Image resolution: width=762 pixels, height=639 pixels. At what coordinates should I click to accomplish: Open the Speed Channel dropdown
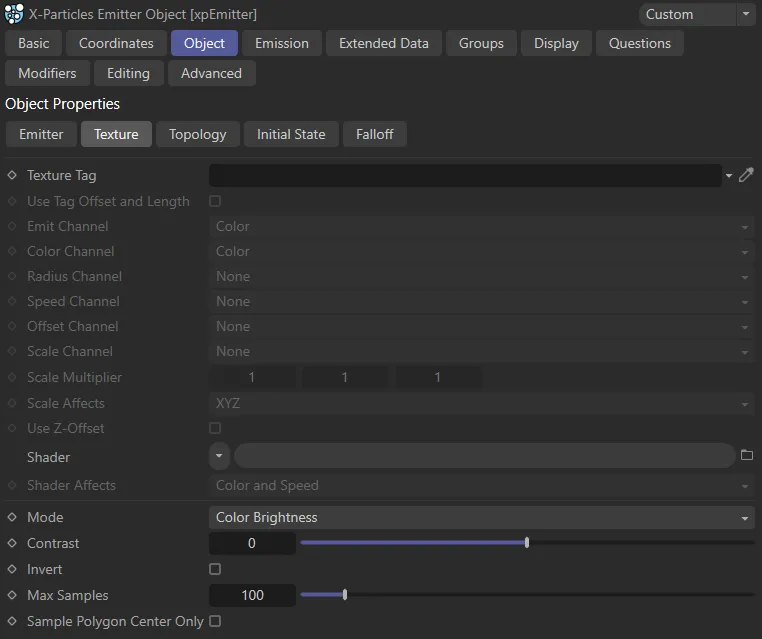(482, 301)
